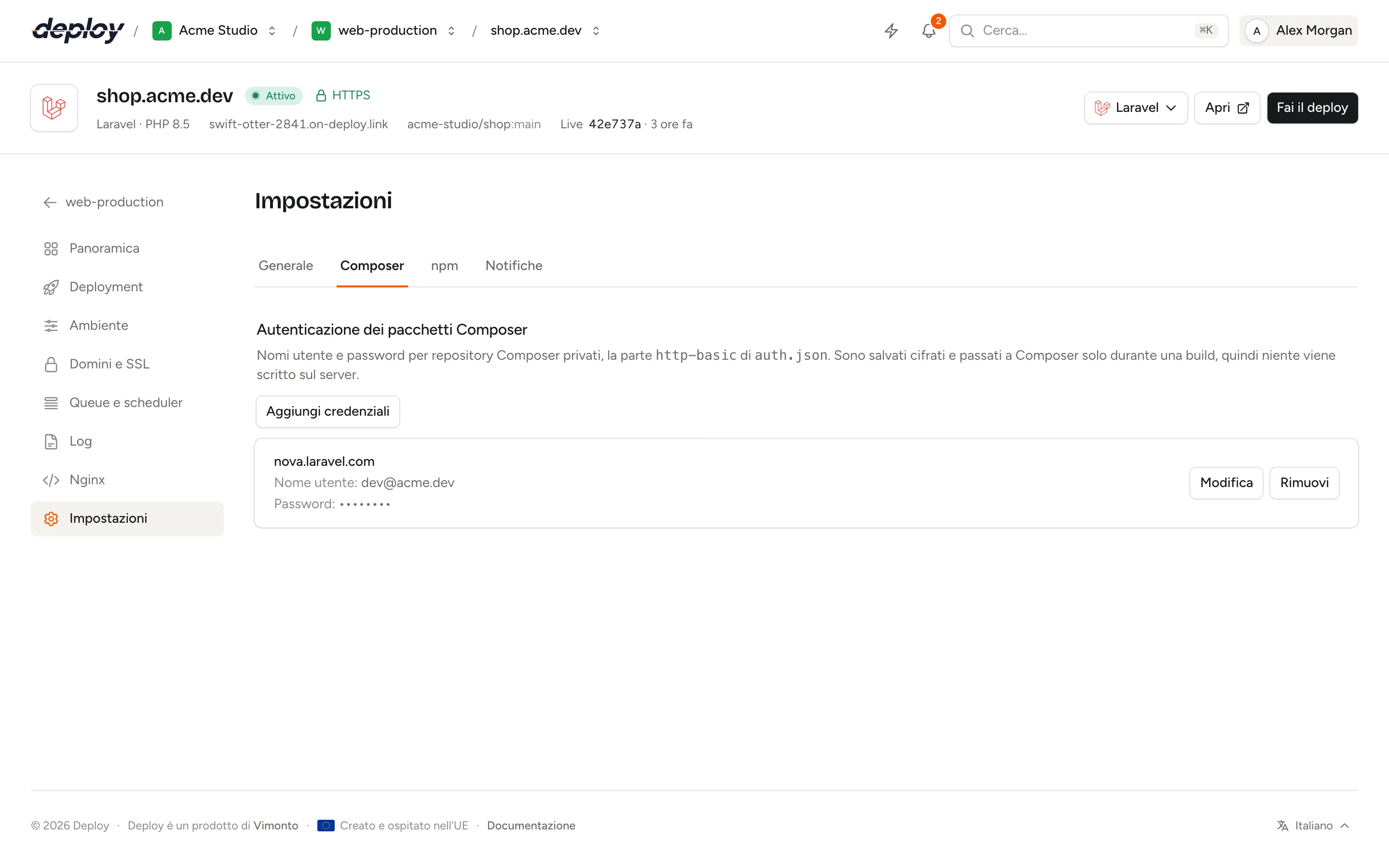1389x868 pixels.
Task: Open Queue e scheduler section
Action: pyautogui.click(x=127, y=403)
